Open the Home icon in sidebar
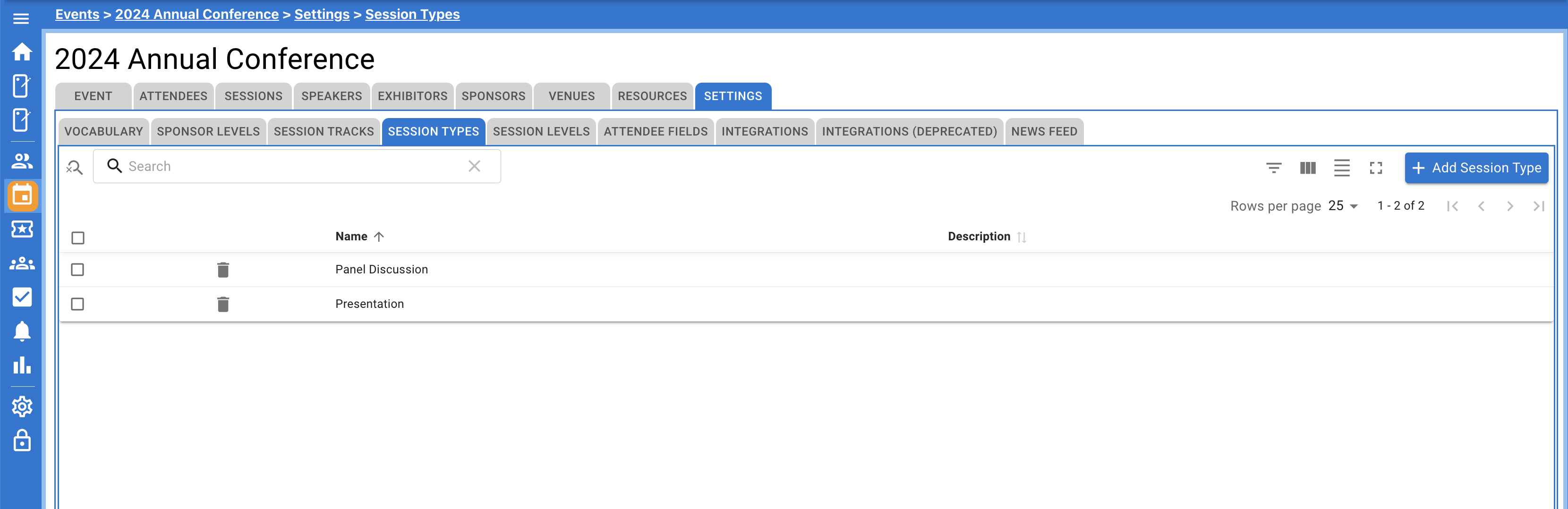Image resolution: width=1568 pixels, height=509 pixels. (22, 52)
